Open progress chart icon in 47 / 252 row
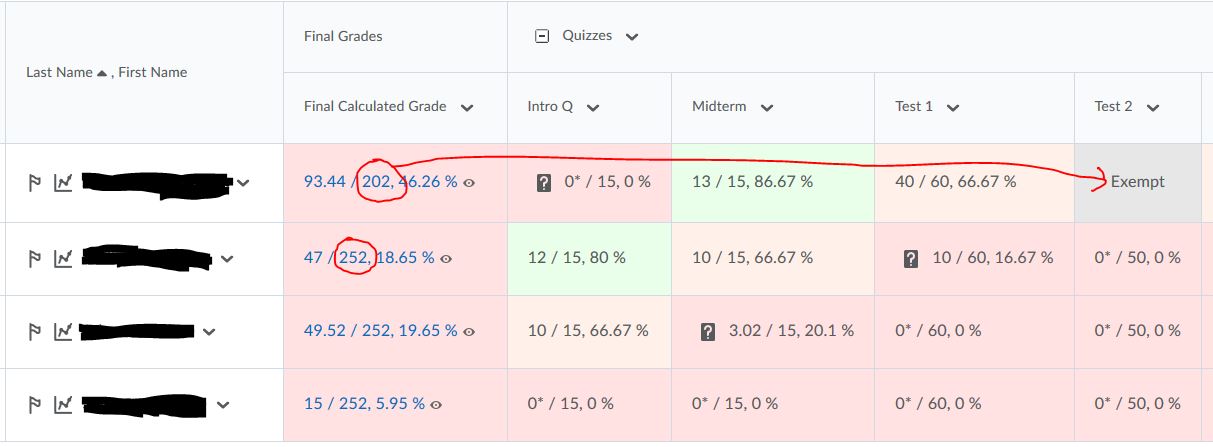The height and width of the screenshot is (447, 1213). tap(63, 259)
